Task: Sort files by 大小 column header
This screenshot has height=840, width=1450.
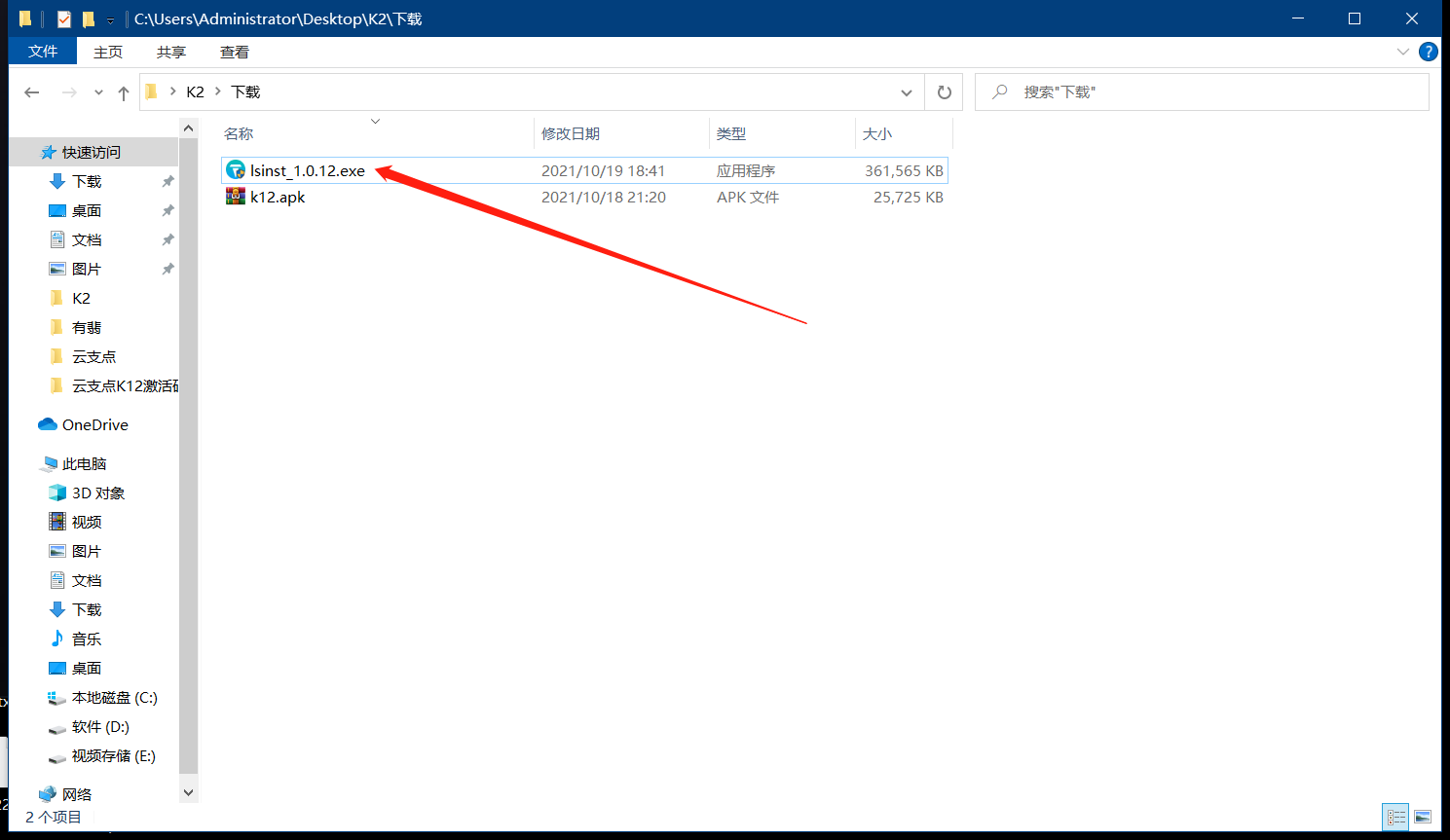Action: [x=877, y=134]
